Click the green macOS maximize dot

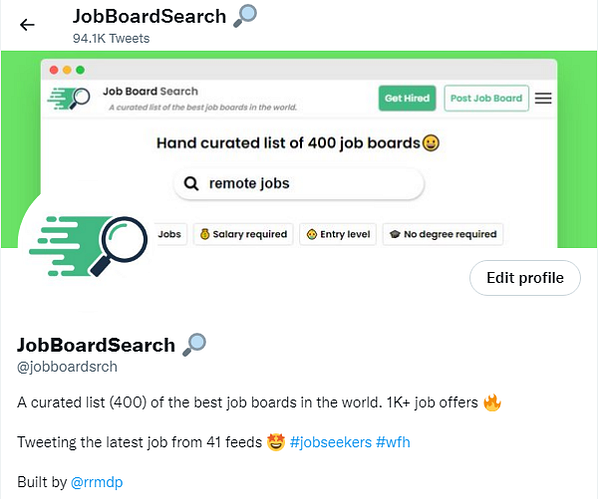pyautogui.click(x=80, y=70)
